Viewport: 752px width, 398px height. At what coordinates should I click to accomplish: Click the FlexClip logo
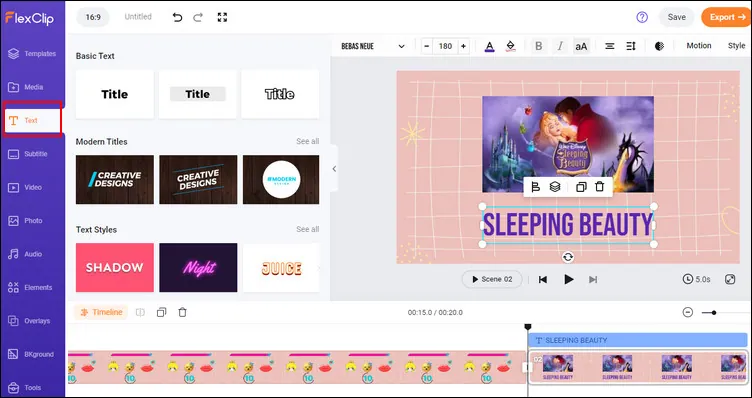29,18
